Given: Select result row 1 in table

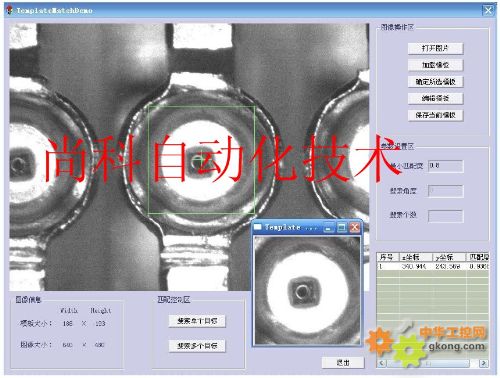Looking at the screenshot, I should coord(433,266).
